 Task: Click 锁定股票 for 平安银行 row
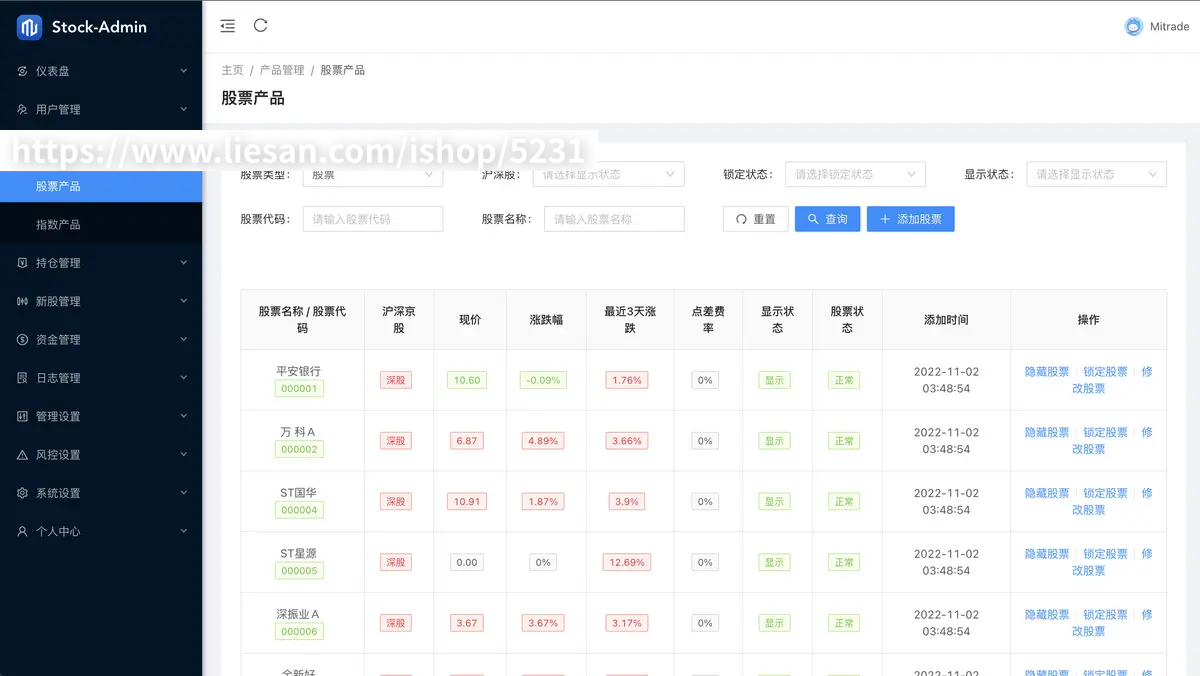pos(1105,372)
